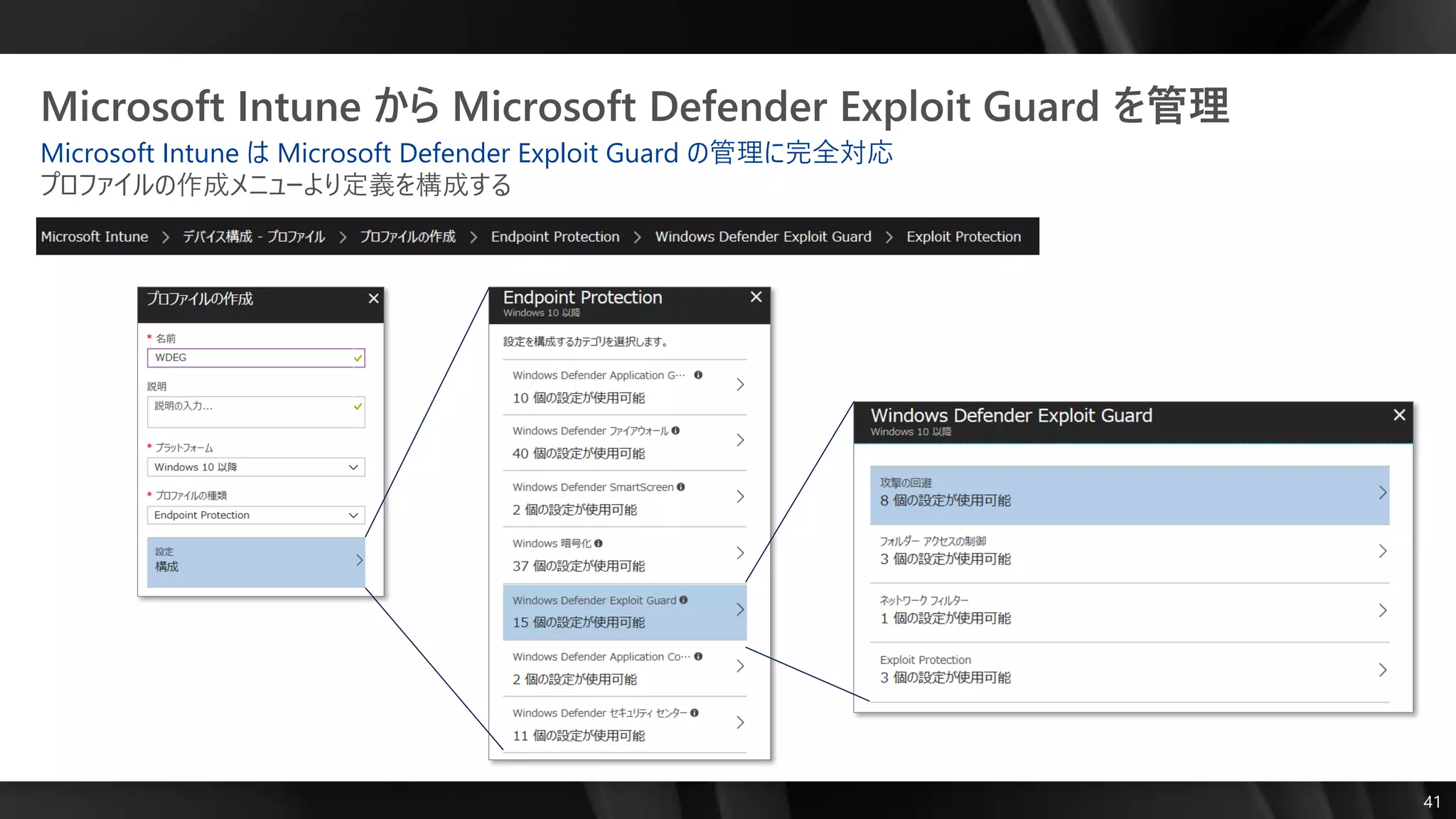Screen dimensions: 1456x819
Task: Open フォルダー アクセスの制御 row
Action: click(1130, 553)
